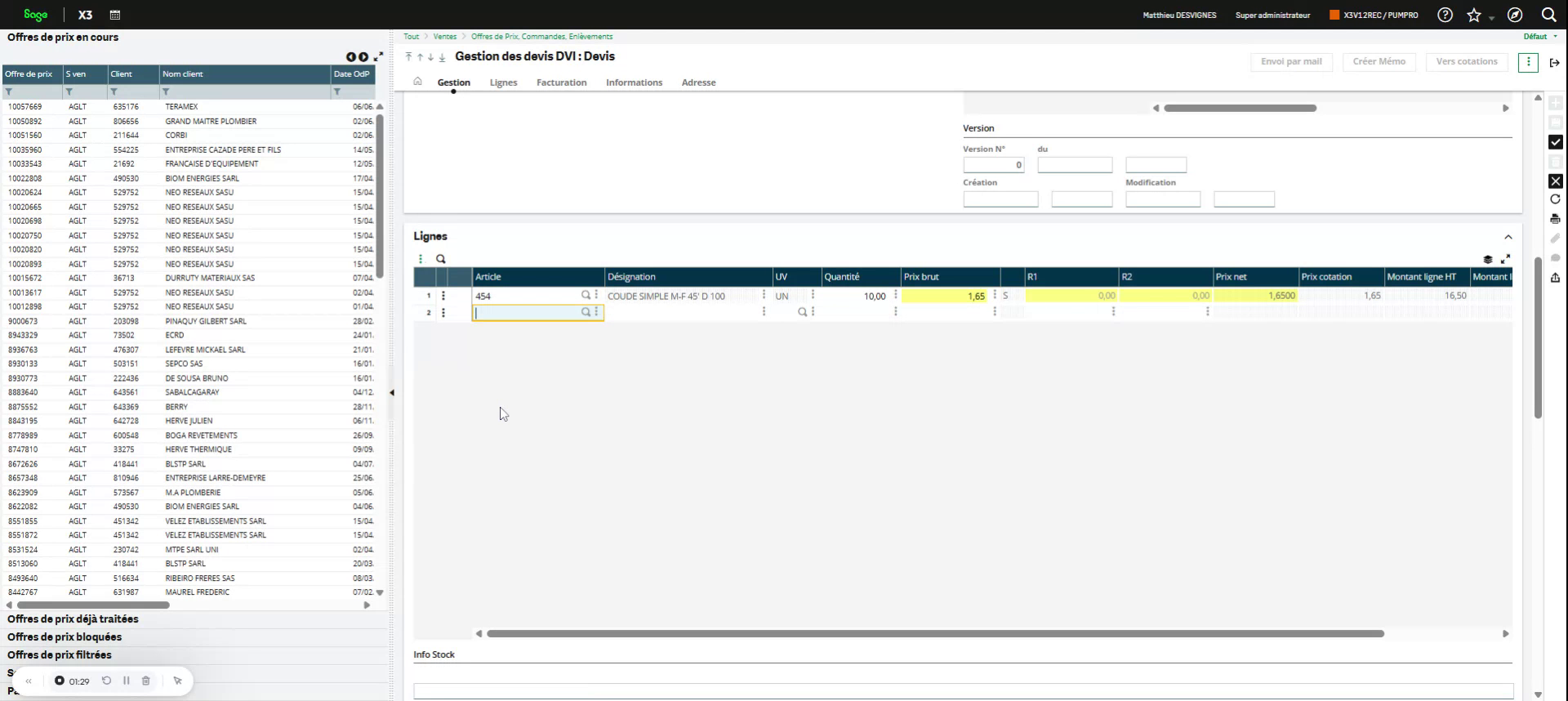Click the Version N° input field

click(993, 165)
